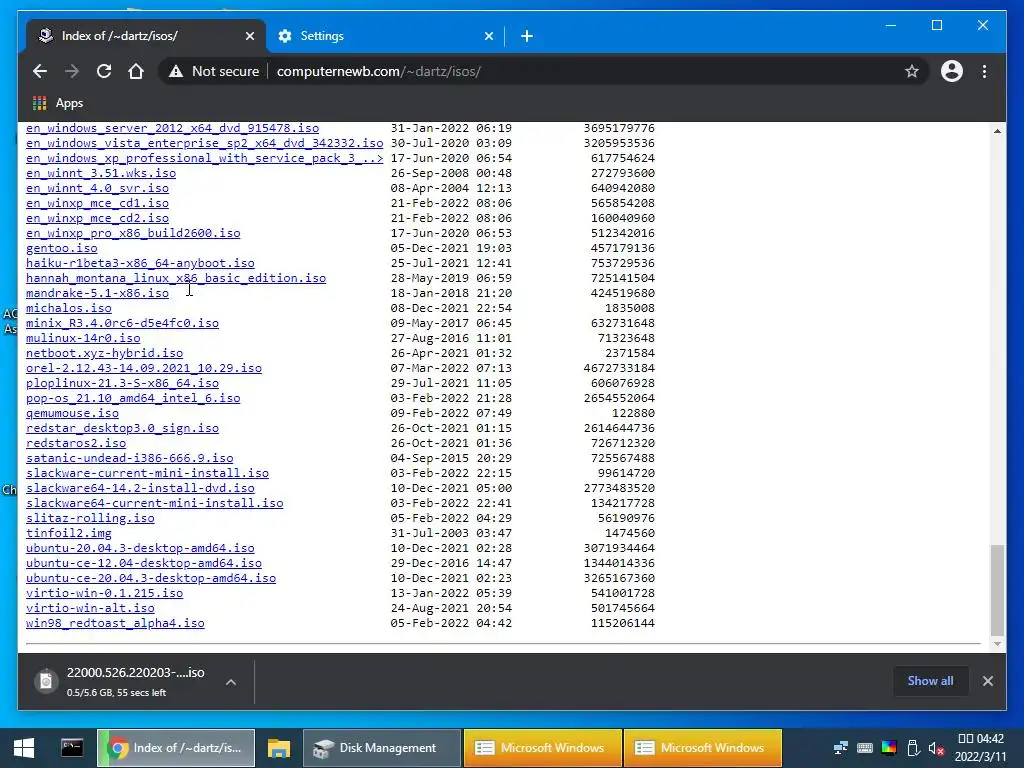
Task: Click the colorful display tray icon
Action: coord(889,748)
